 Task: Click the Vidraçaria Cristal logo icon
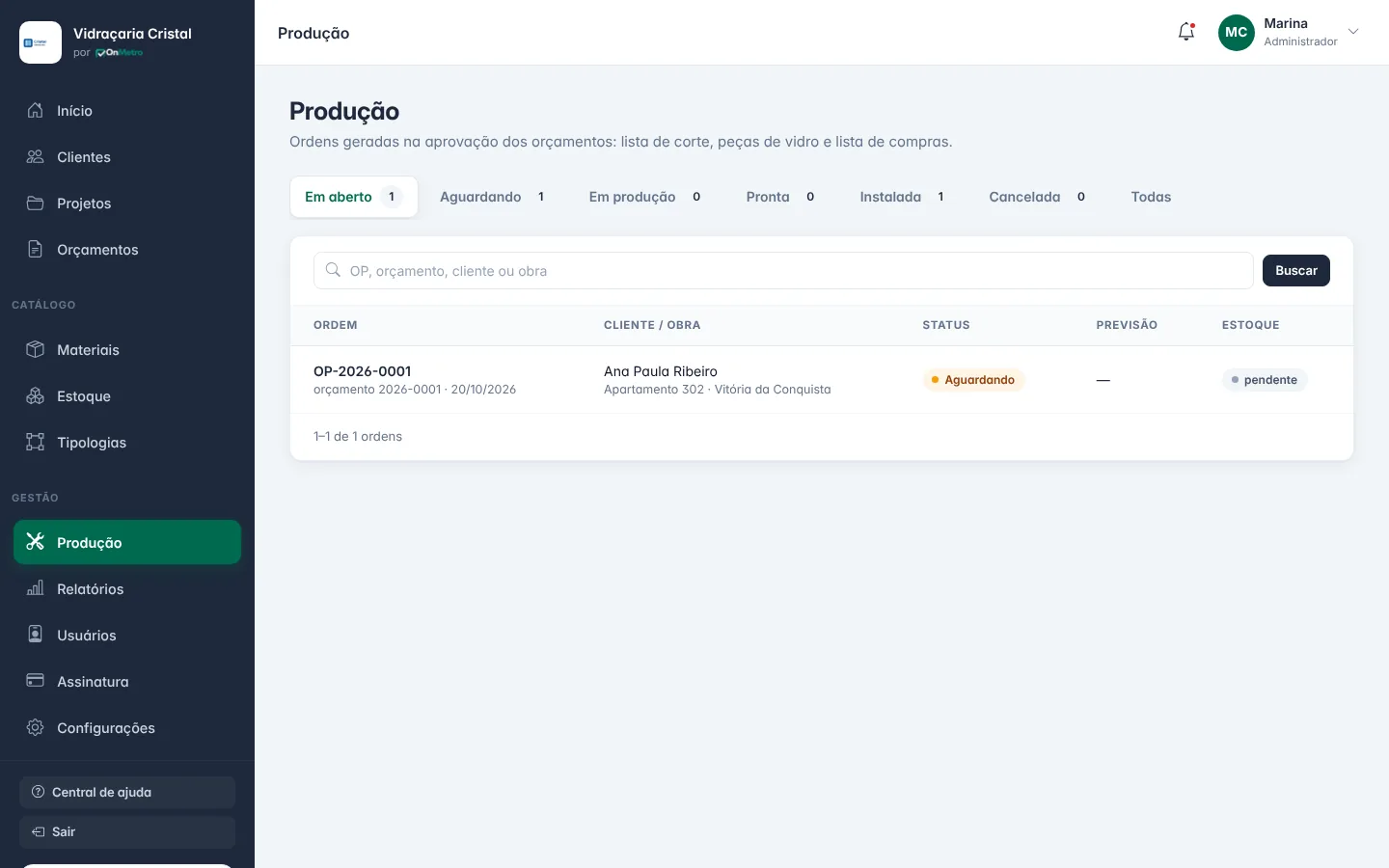[41, 42]
